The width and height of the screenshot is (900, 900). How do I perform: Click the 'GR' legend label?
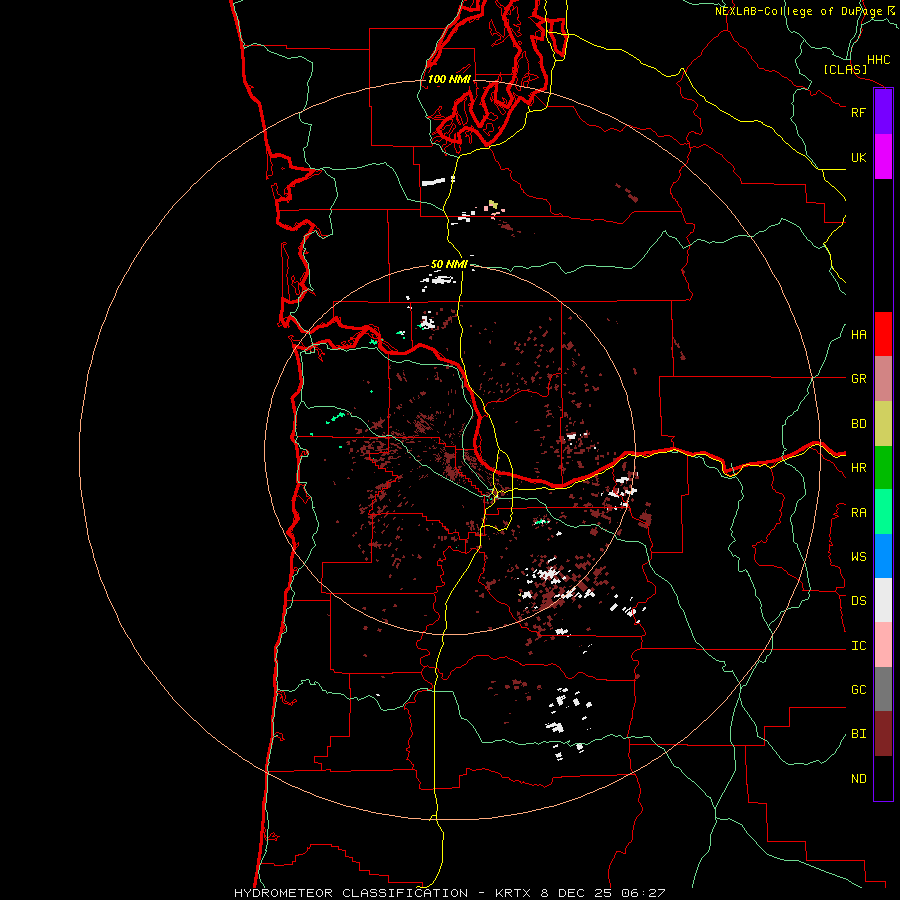859,379
